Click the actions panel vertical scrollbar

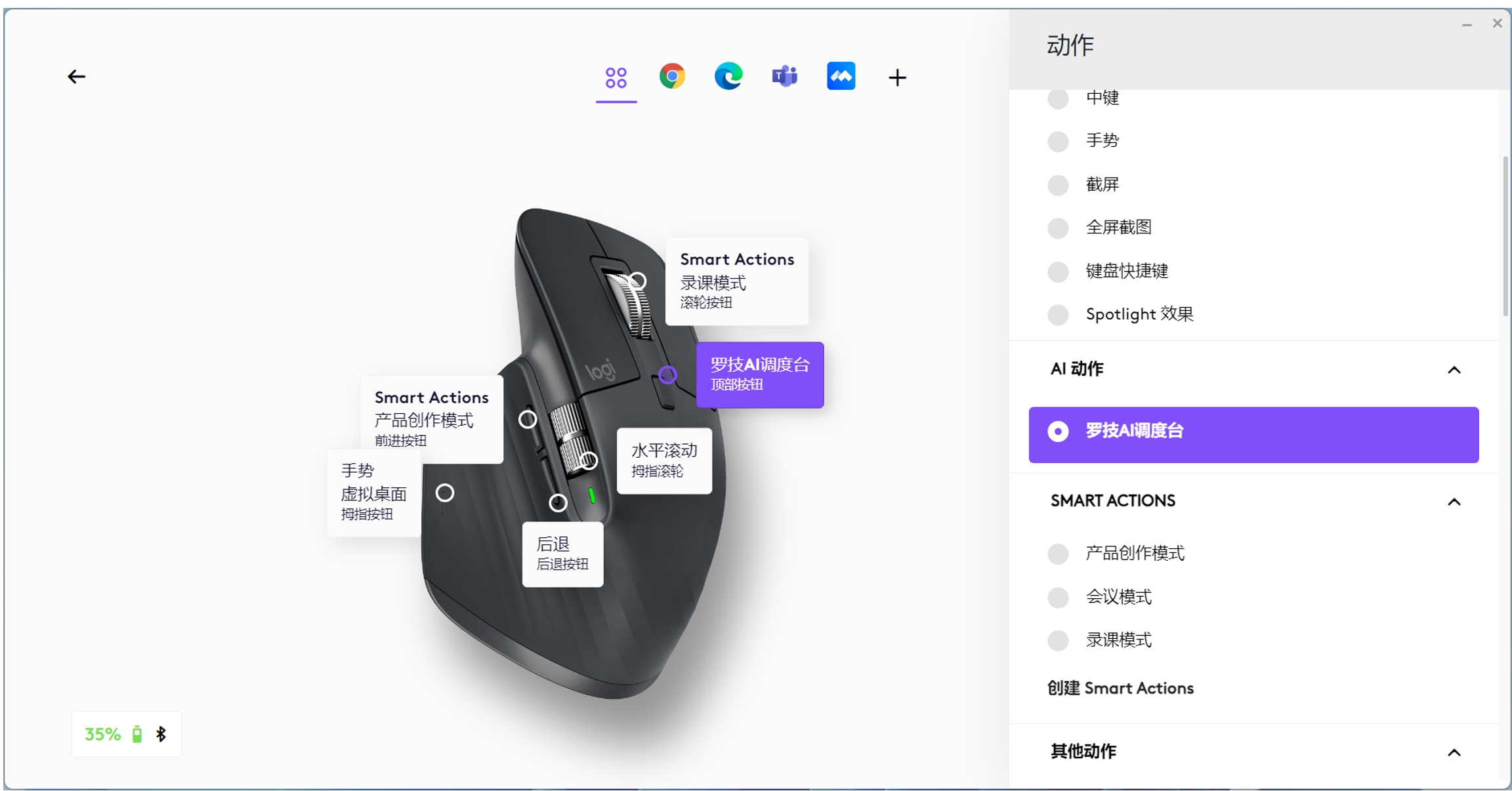(1505, 236)
